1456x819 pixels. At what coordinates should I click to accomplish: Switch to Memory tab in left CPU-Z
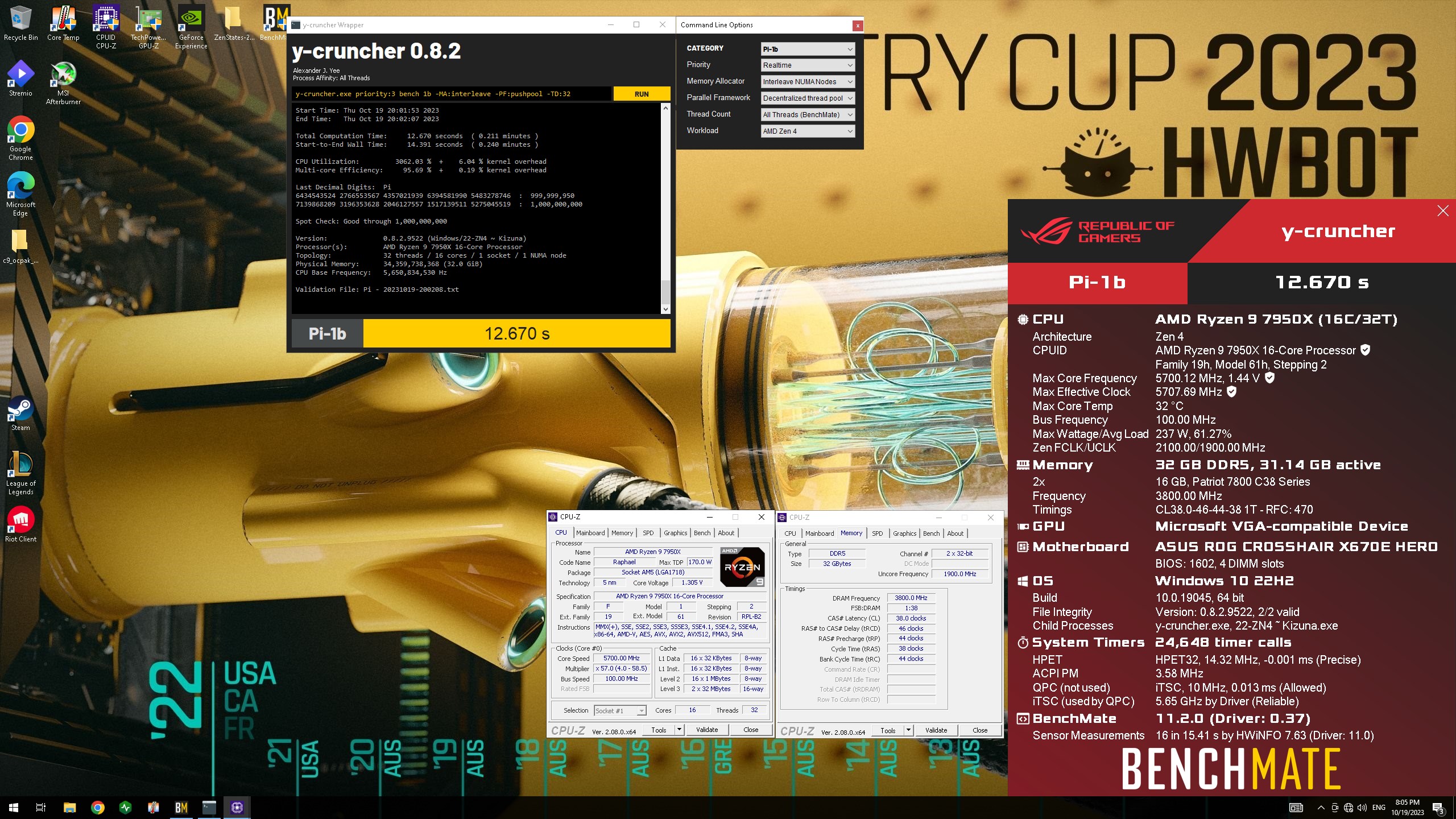pyautogui.click(x=622, y=533)
